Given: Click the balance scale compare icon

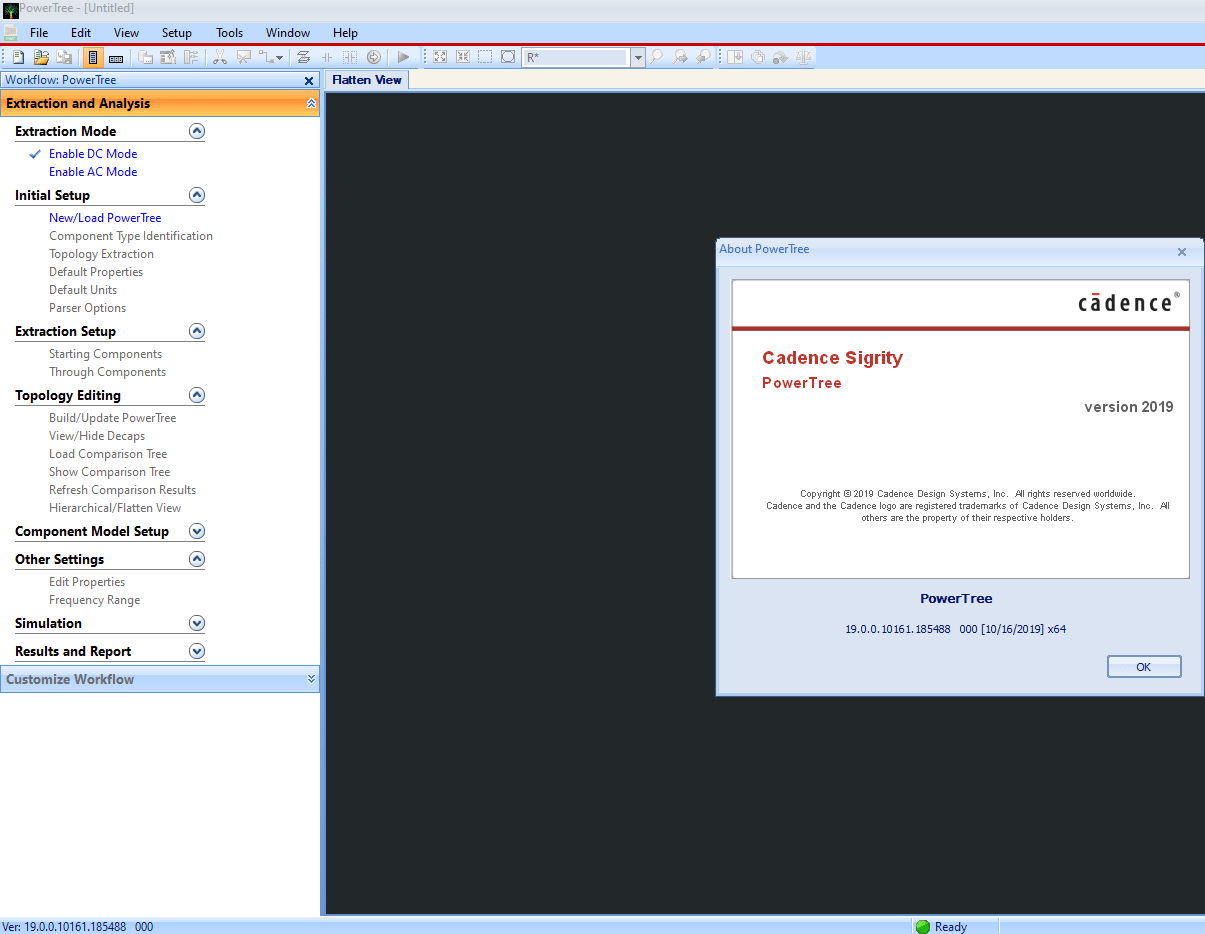Looking at the screenshot, I should point(804,57).
